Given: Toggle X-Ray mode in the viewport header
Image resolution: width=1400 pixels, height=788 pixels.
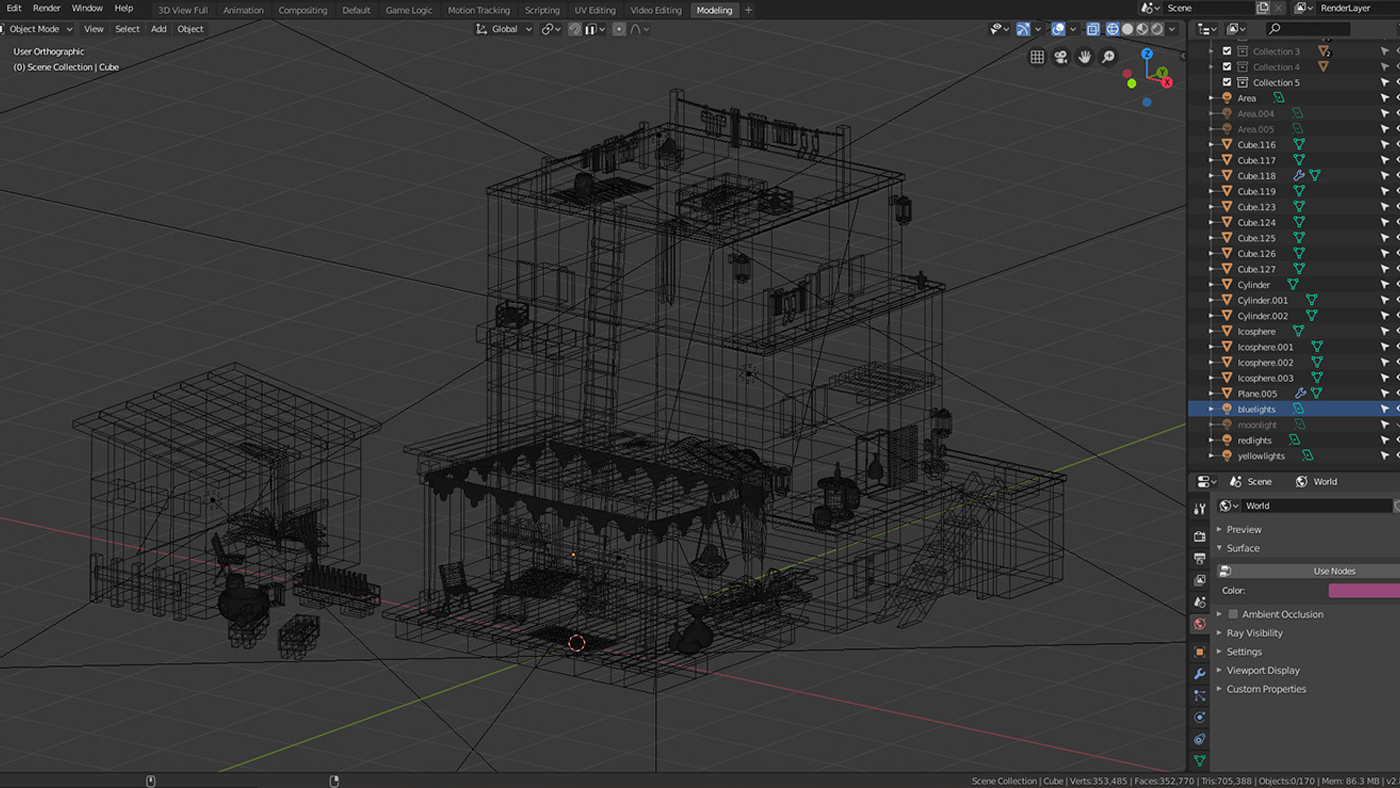Looking at the screenshot, I should tap(1093, 29).
